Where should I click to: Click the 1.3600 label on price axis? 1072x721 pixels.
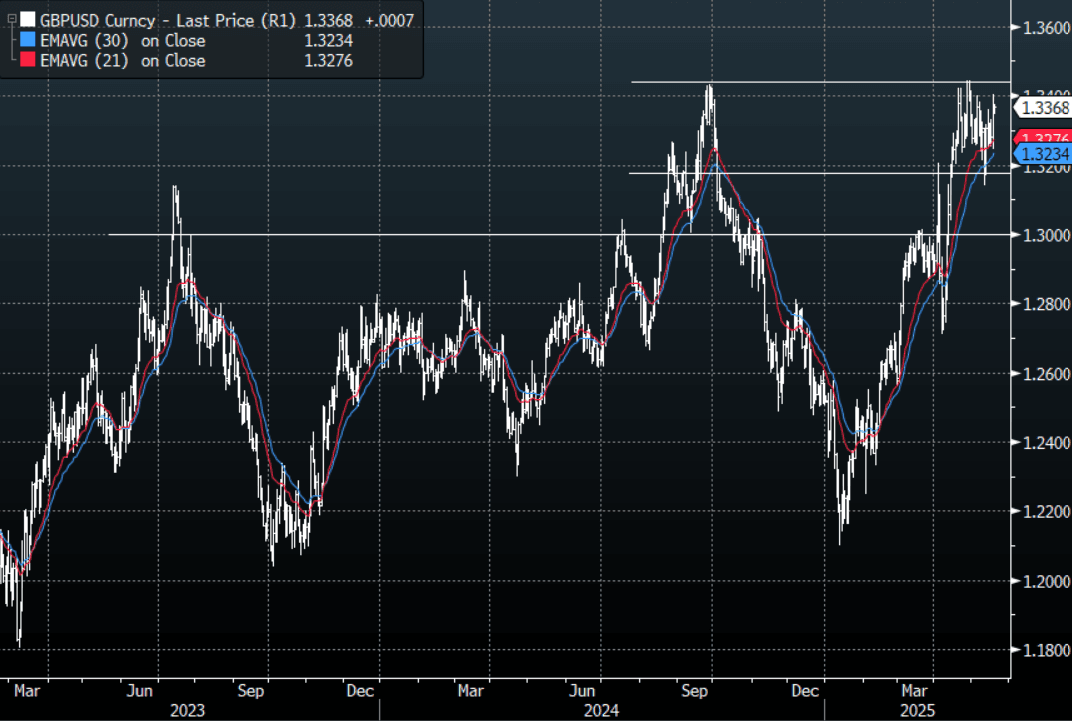pos(1042,29)
